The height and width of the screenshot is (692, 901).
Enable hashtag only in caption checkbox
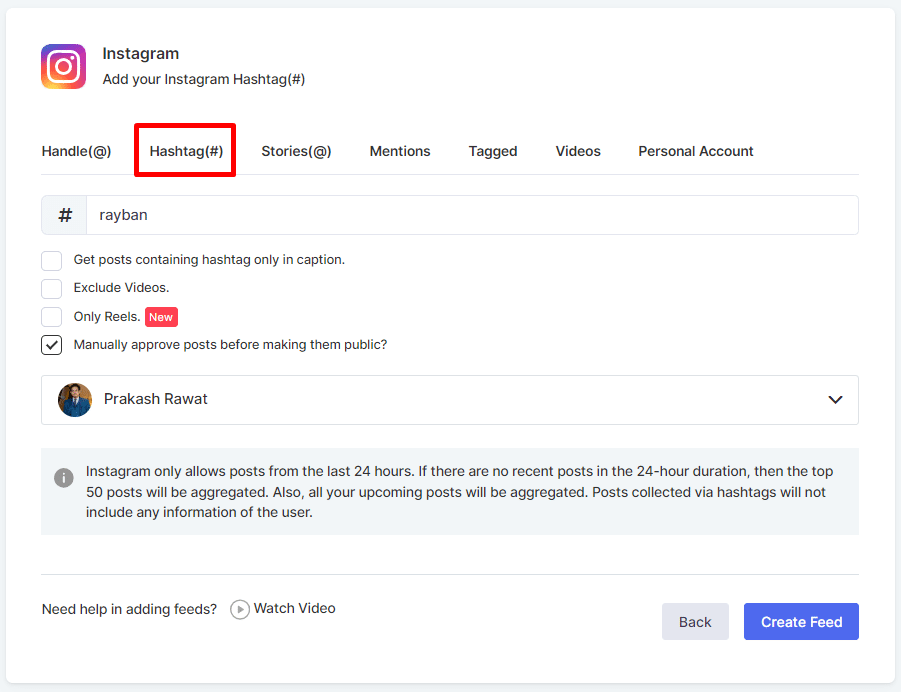pyautogui.click(x=52, y=261)
